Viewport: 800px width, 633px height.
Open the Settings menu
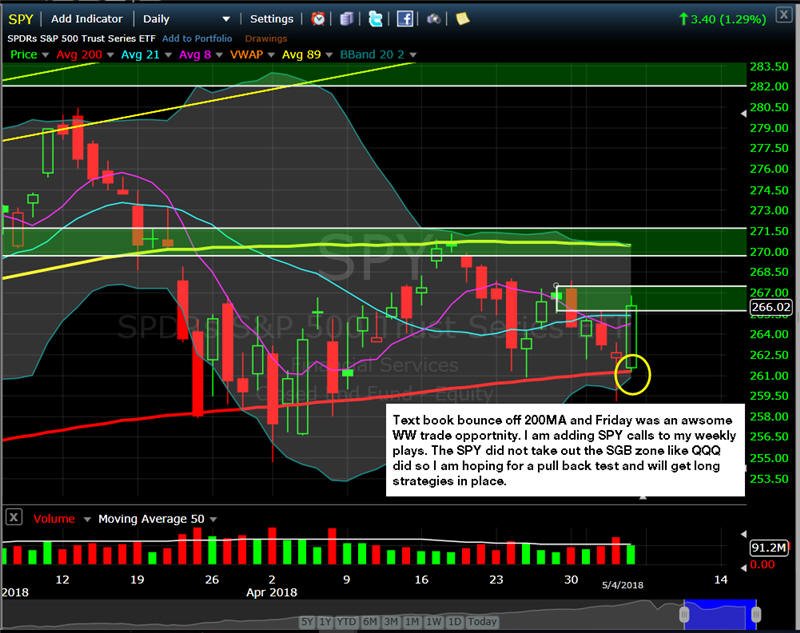coord(271,19)
